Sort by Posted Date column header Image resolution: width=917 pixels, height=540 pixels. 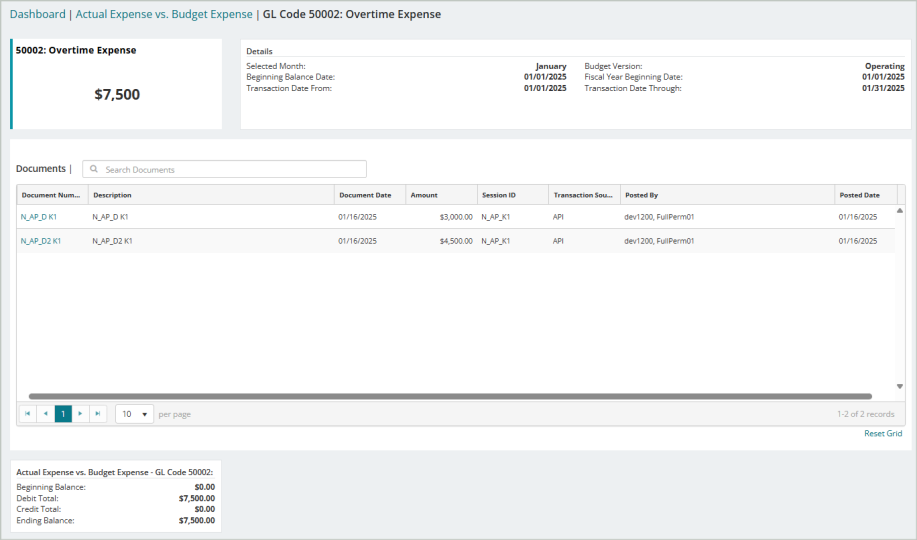866,195
